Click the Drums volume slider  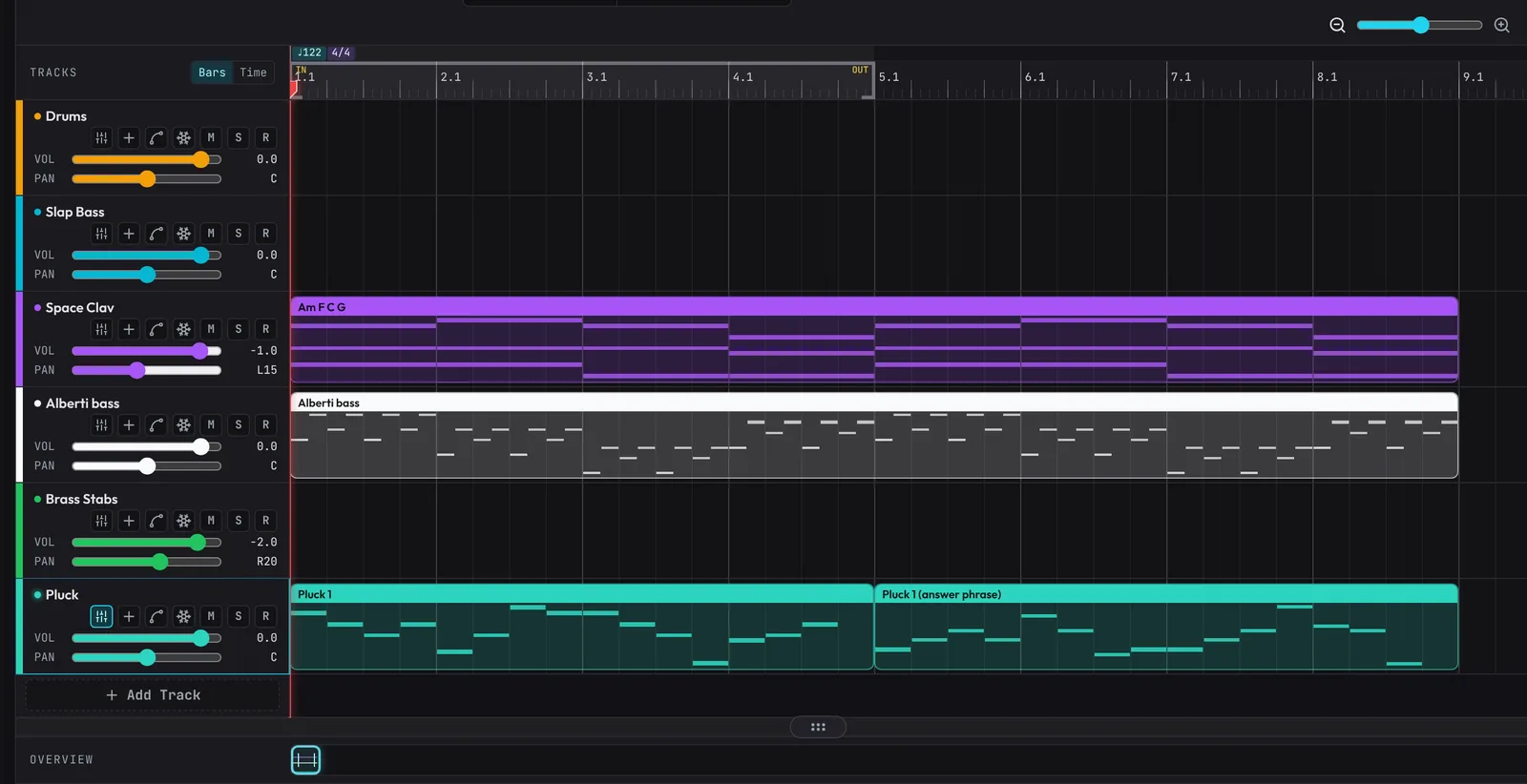[x=147, y=159]
